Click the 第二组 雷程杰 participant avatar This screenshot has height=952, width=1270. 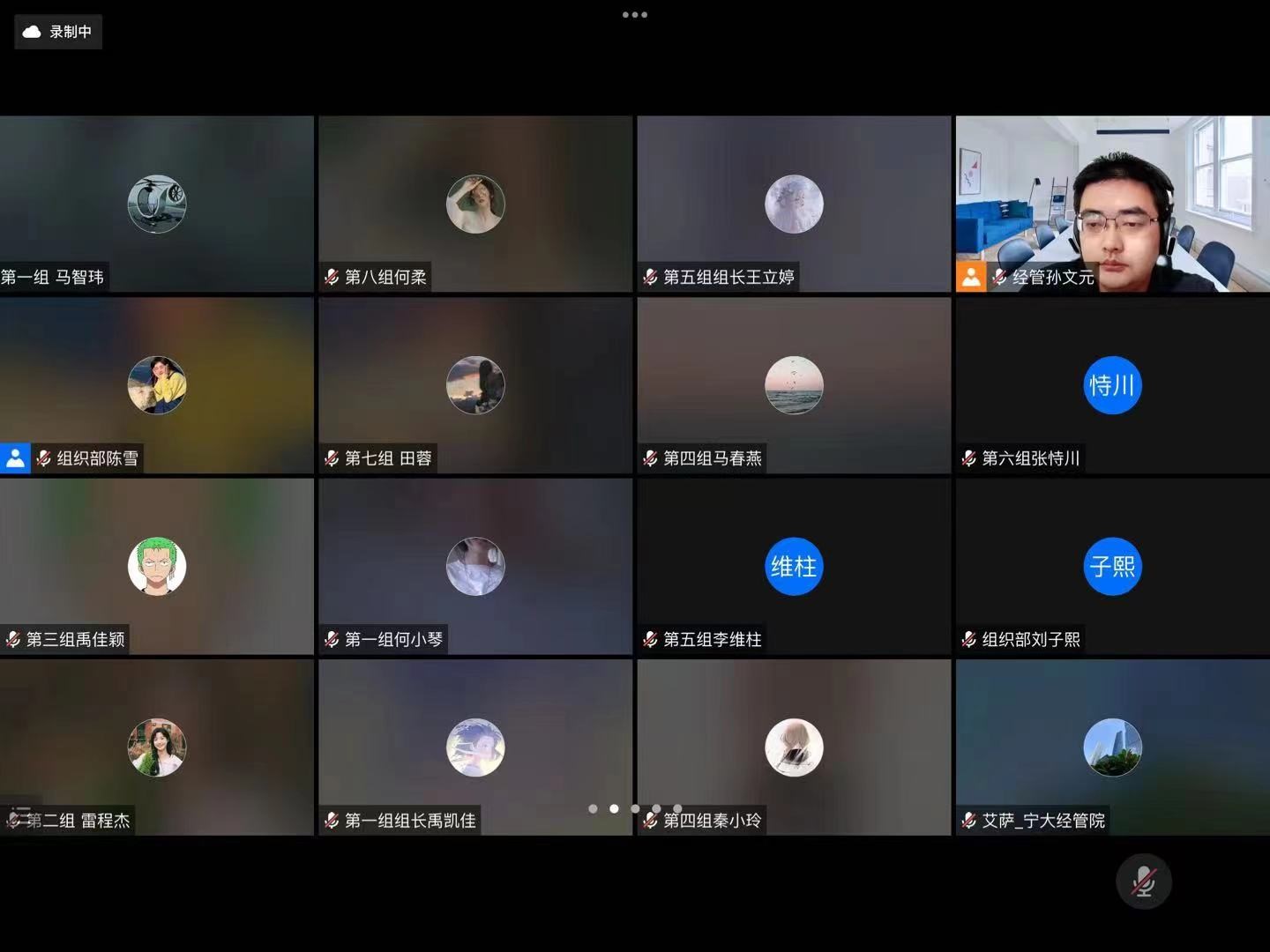pyautogui.click(x=157, y=747)
